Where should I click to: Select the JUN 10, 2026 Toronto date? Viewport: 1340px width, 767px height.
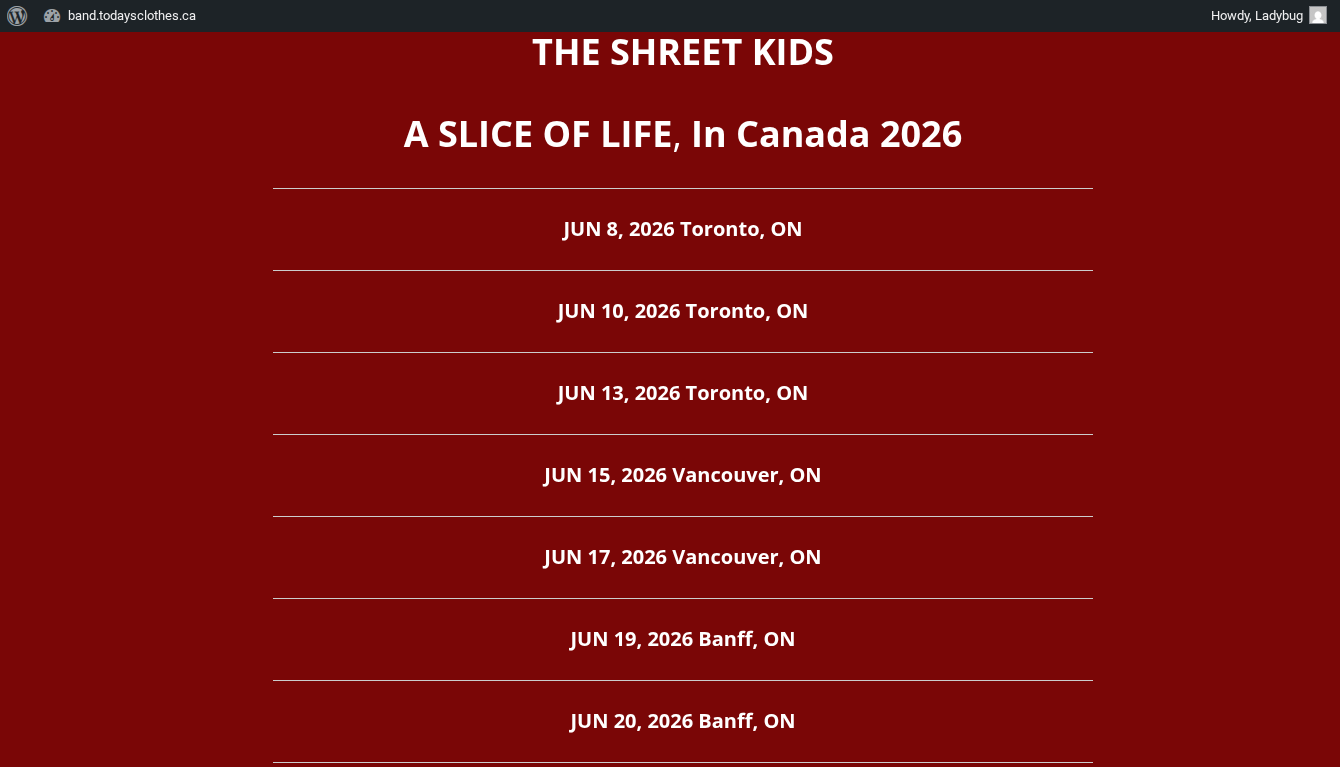[x=682, y=311]
